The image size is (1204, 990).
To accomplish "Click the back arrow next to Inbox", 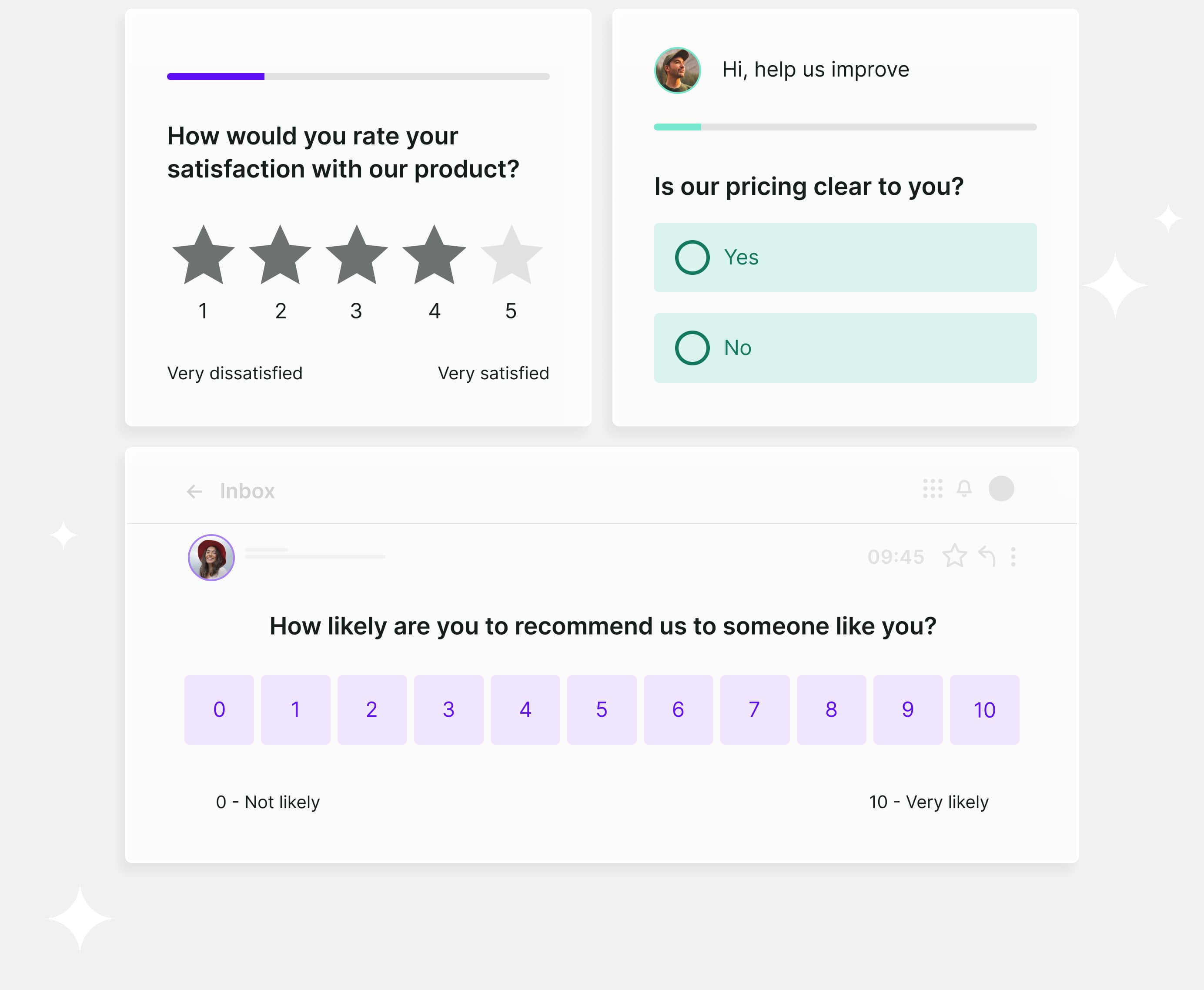I will coord(194,491).
